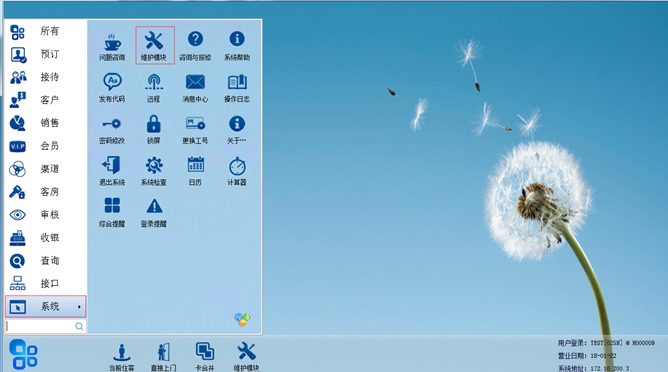The width and height of the screenshot is (668, 372).
Task: Expand the 系统 submenu arrow
Action: (x=79, y=307)
